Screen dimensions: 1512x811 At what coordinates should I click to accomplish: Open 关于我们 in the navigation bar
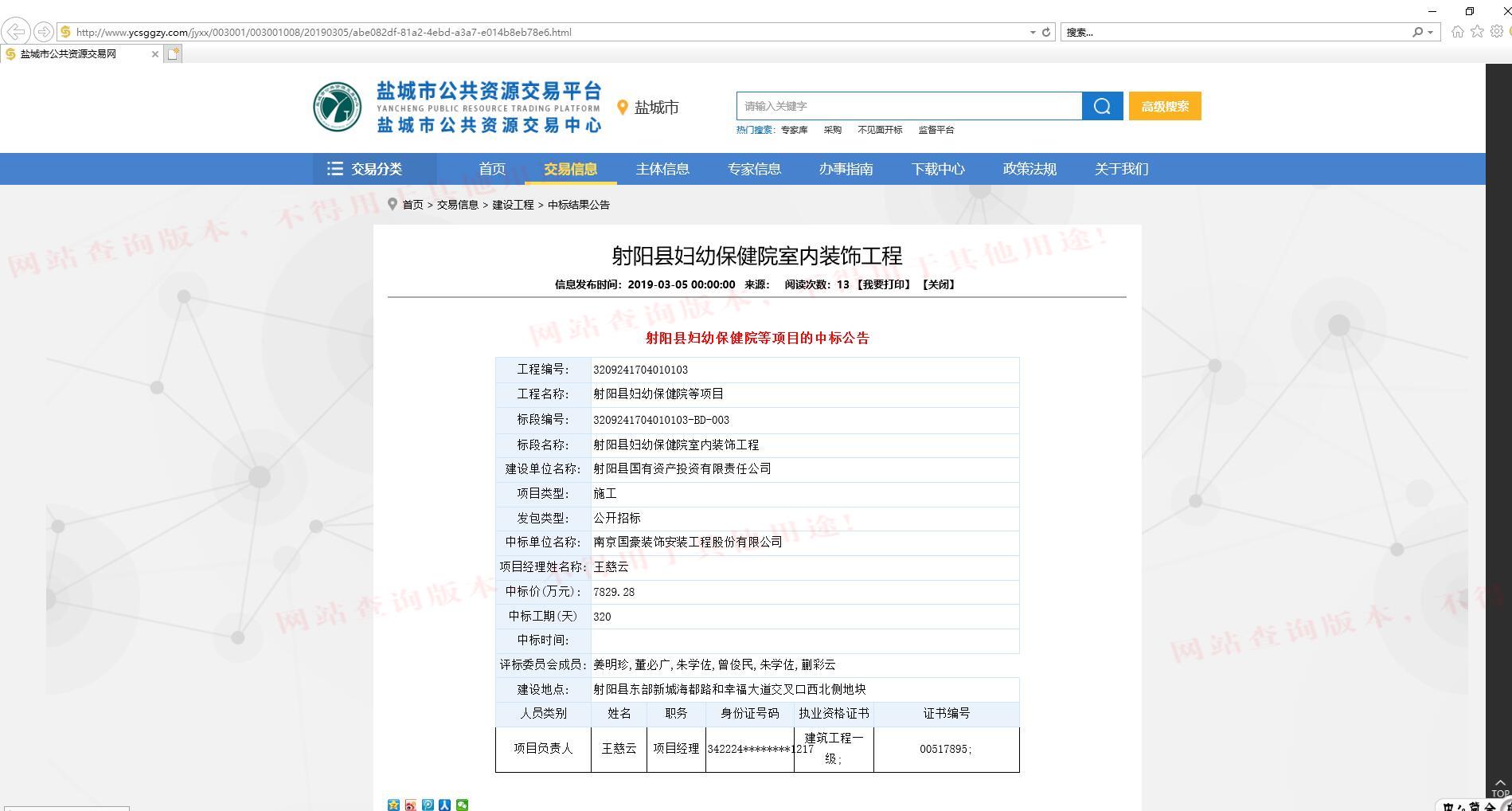pos(1121,169)
